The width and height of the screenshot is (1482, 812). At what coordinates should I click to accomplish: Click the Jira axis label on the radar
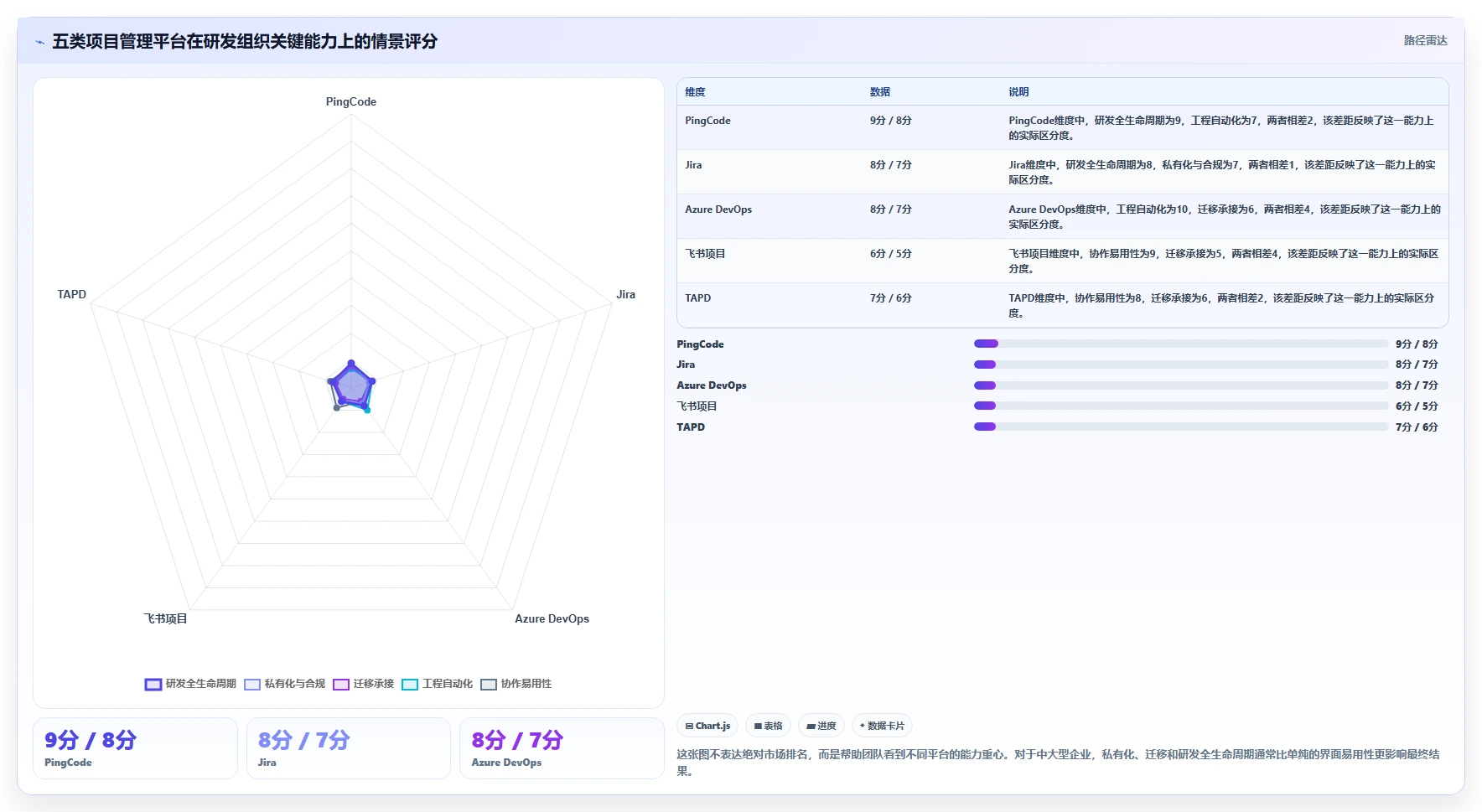[625, 295]
